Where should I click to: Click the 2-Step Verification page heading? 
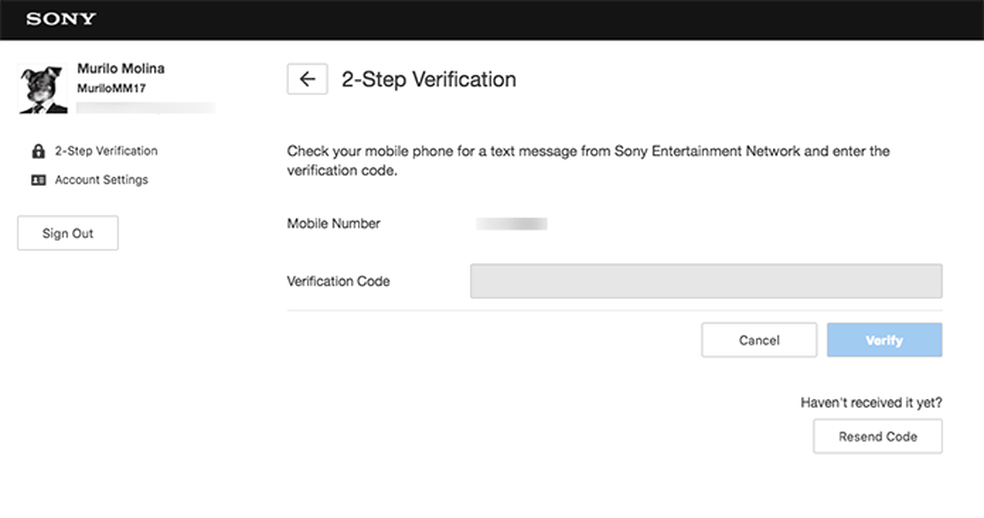[x=429, y=79]
